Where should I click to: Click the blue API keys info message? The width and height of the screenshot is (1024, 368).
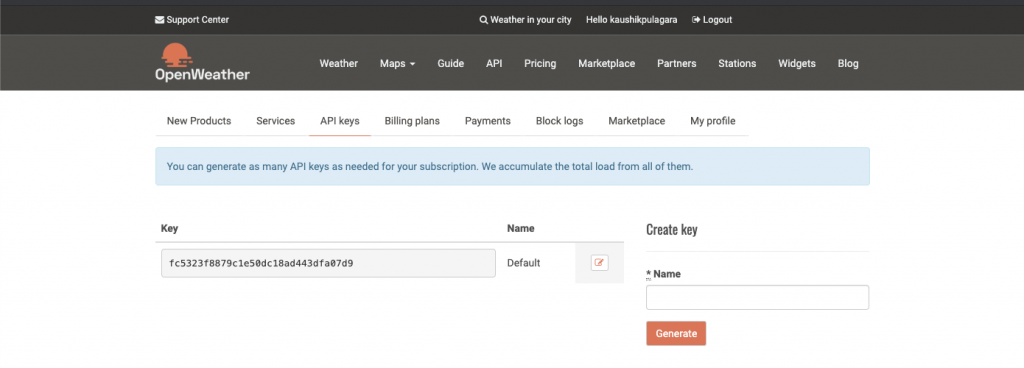click(513, 166)
